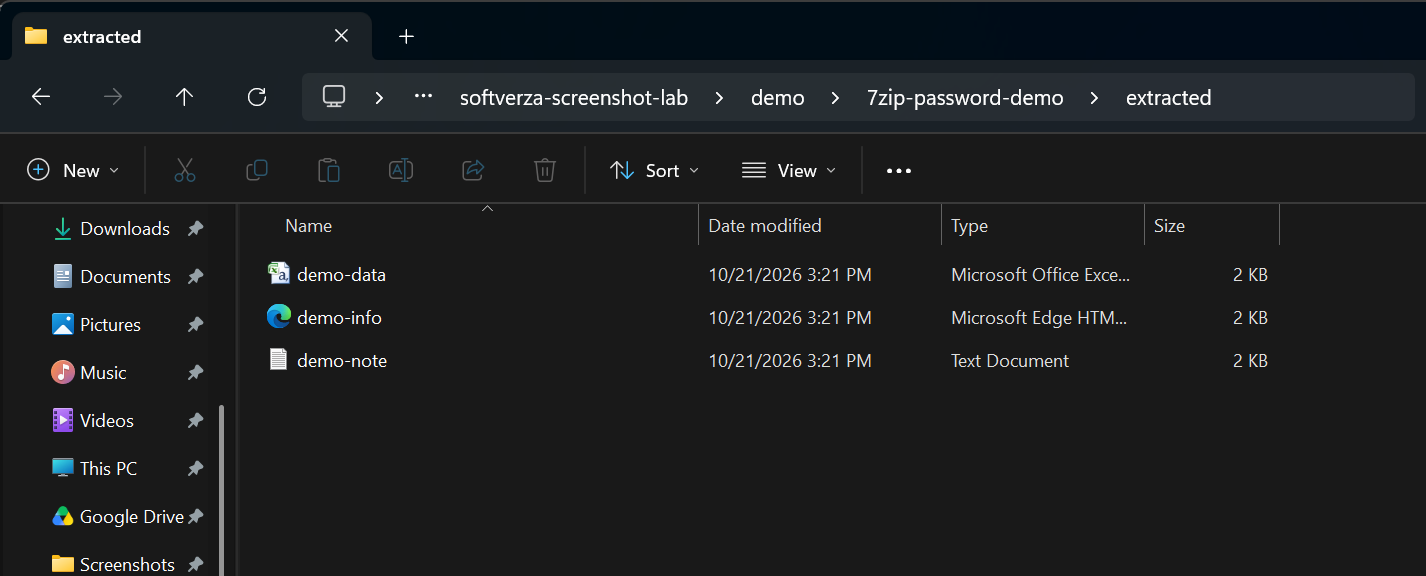This screenshot has height=576, width=1426.
Task: Open the Sort dropdown menu
Action: click(654, 170)
